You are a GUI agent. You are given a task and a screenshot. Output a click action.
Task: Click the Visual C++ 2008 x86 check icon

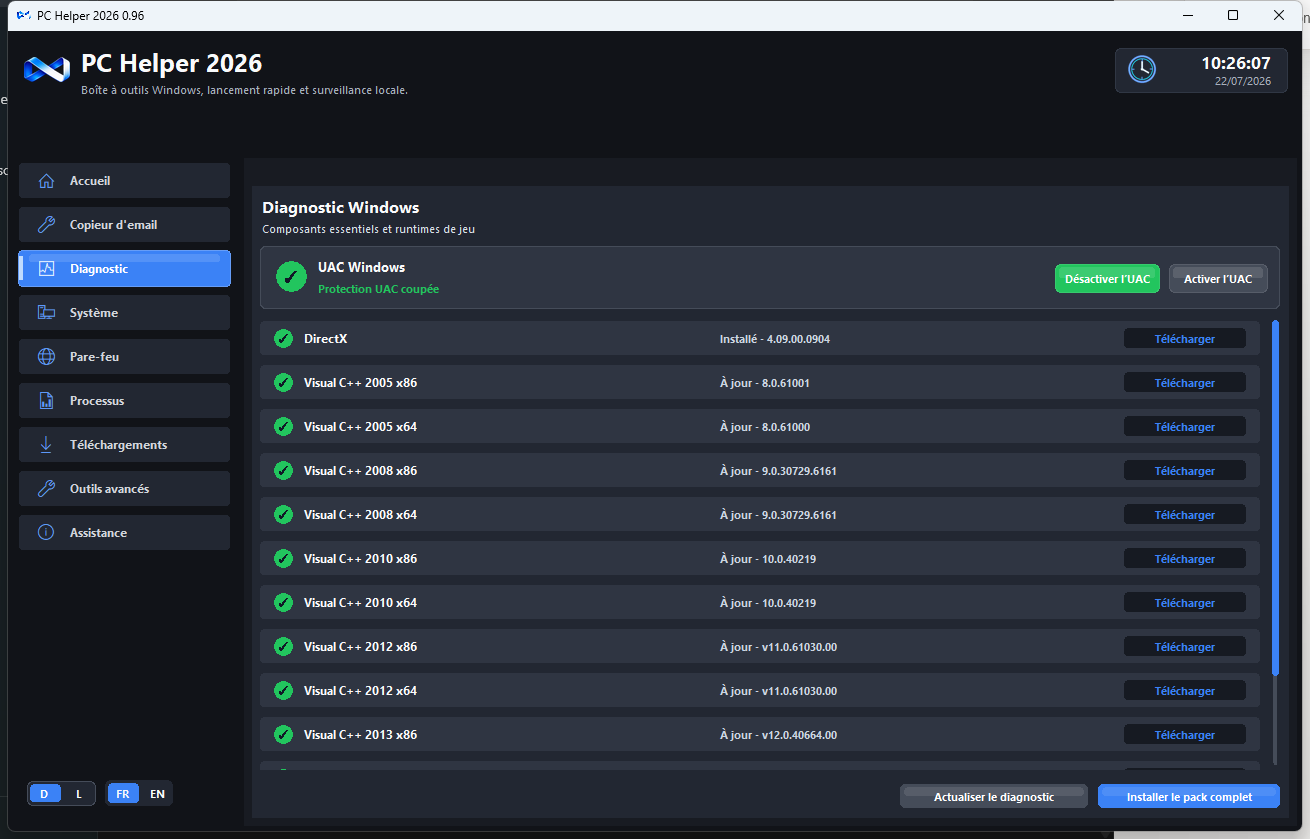point(283,470)
